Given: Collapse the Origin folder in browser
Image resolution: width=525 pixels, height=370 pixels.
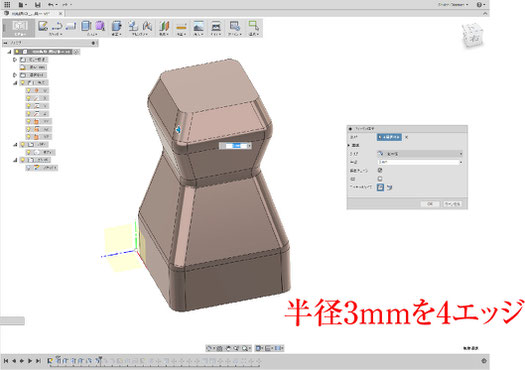Looking at the screenshot, I should pos(15,83).
